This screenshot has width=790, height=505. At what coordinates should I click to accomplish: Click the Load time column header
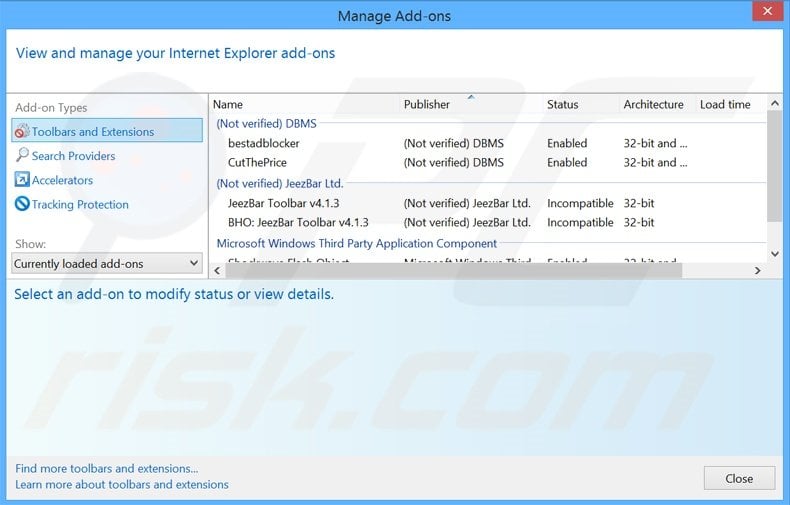pos(725,105)
